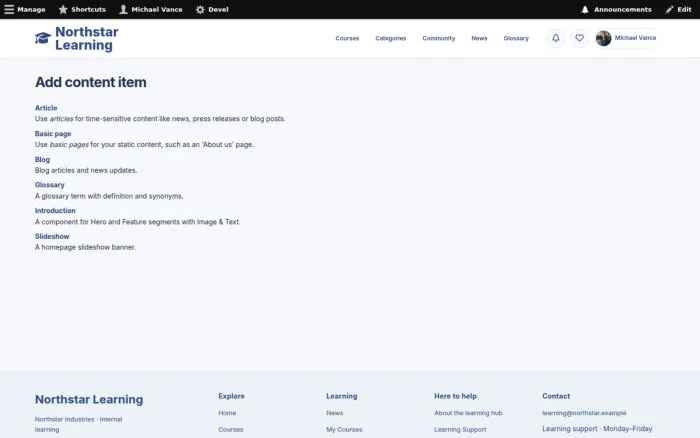
Task: Select the Article content type
Action: tap(46, 108)
